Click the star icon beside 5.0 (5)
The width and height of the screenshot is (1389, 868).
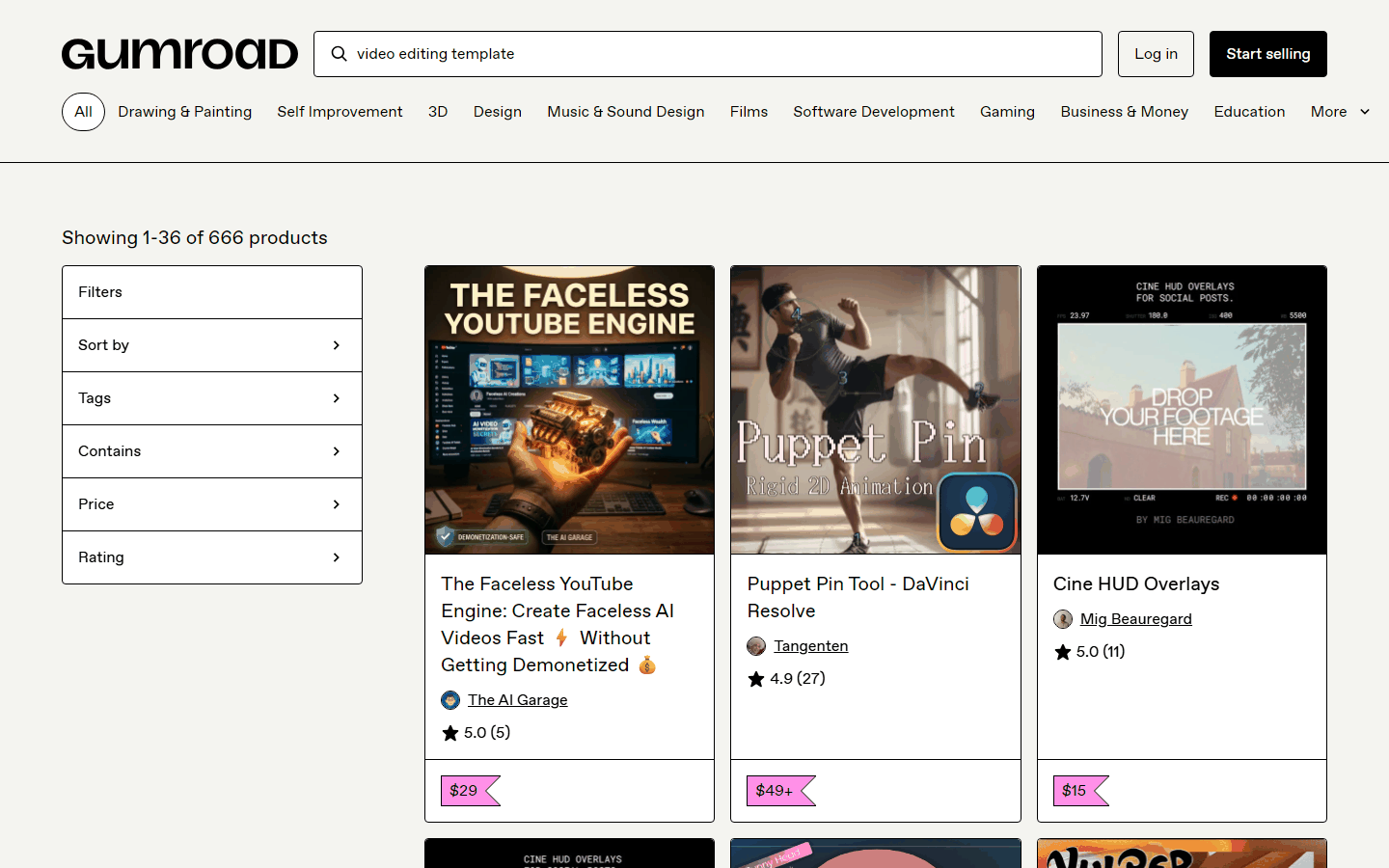pos(450,733)
